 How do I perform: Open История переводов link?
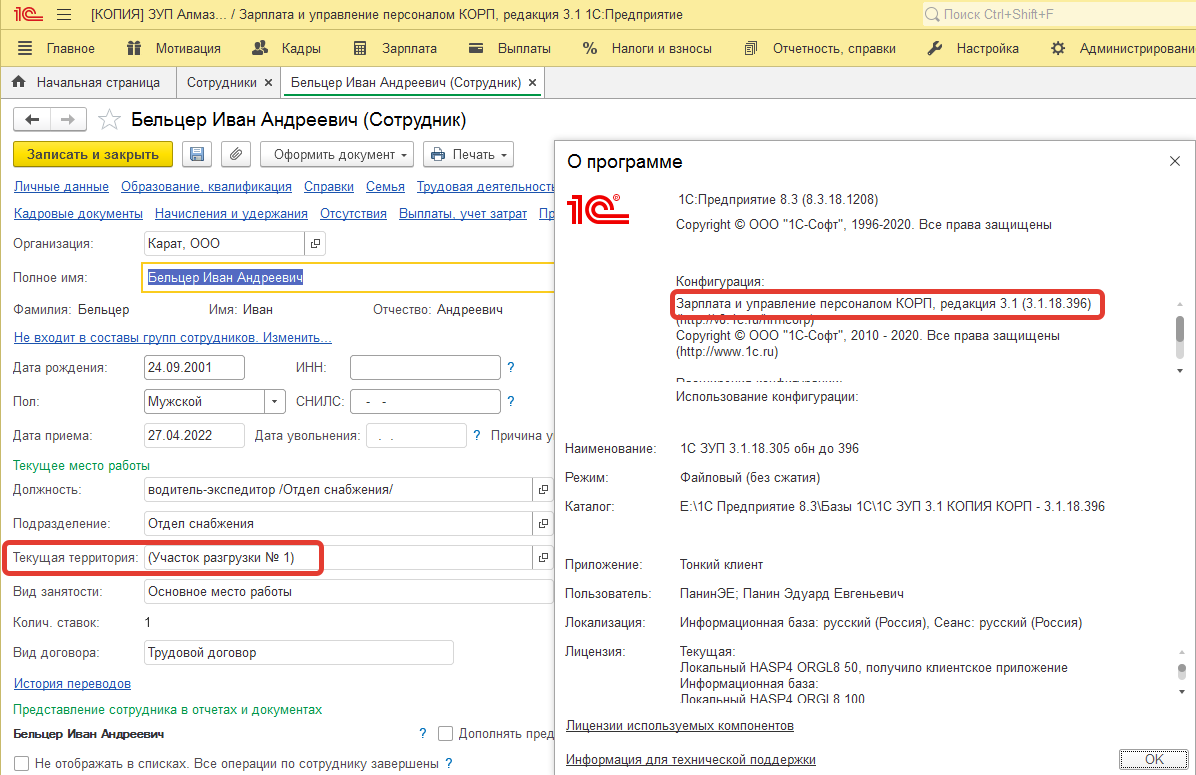point(72,683)
